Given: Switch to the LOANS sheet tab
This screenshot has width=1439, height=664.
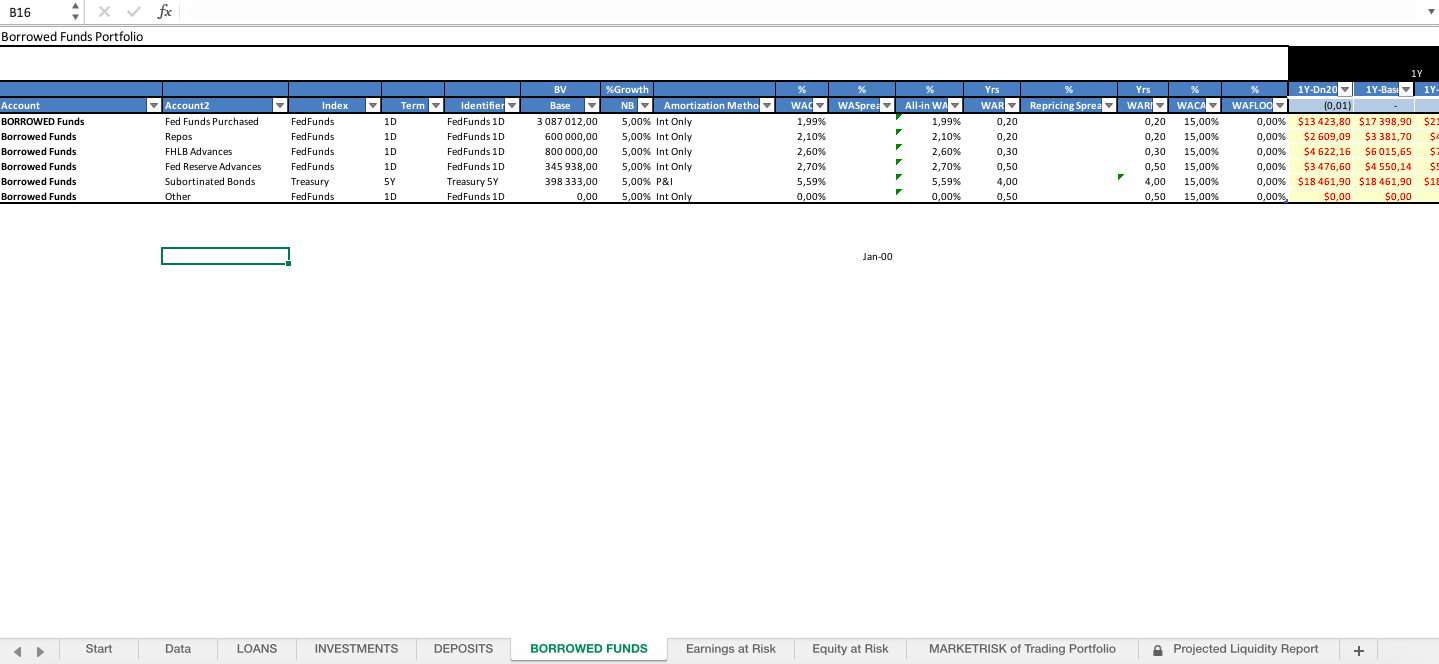Looking at the screenshot, I should pyautogui.click(x=257, y=650).
